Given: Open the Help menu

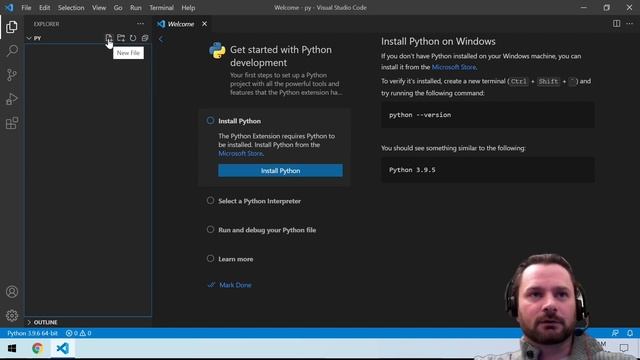Looking at the screenshot, I should [x=188, y=8].
